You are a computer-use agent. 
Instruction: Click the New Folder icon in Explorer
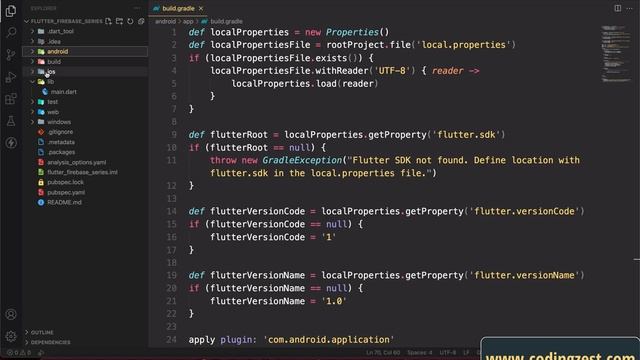119,21
